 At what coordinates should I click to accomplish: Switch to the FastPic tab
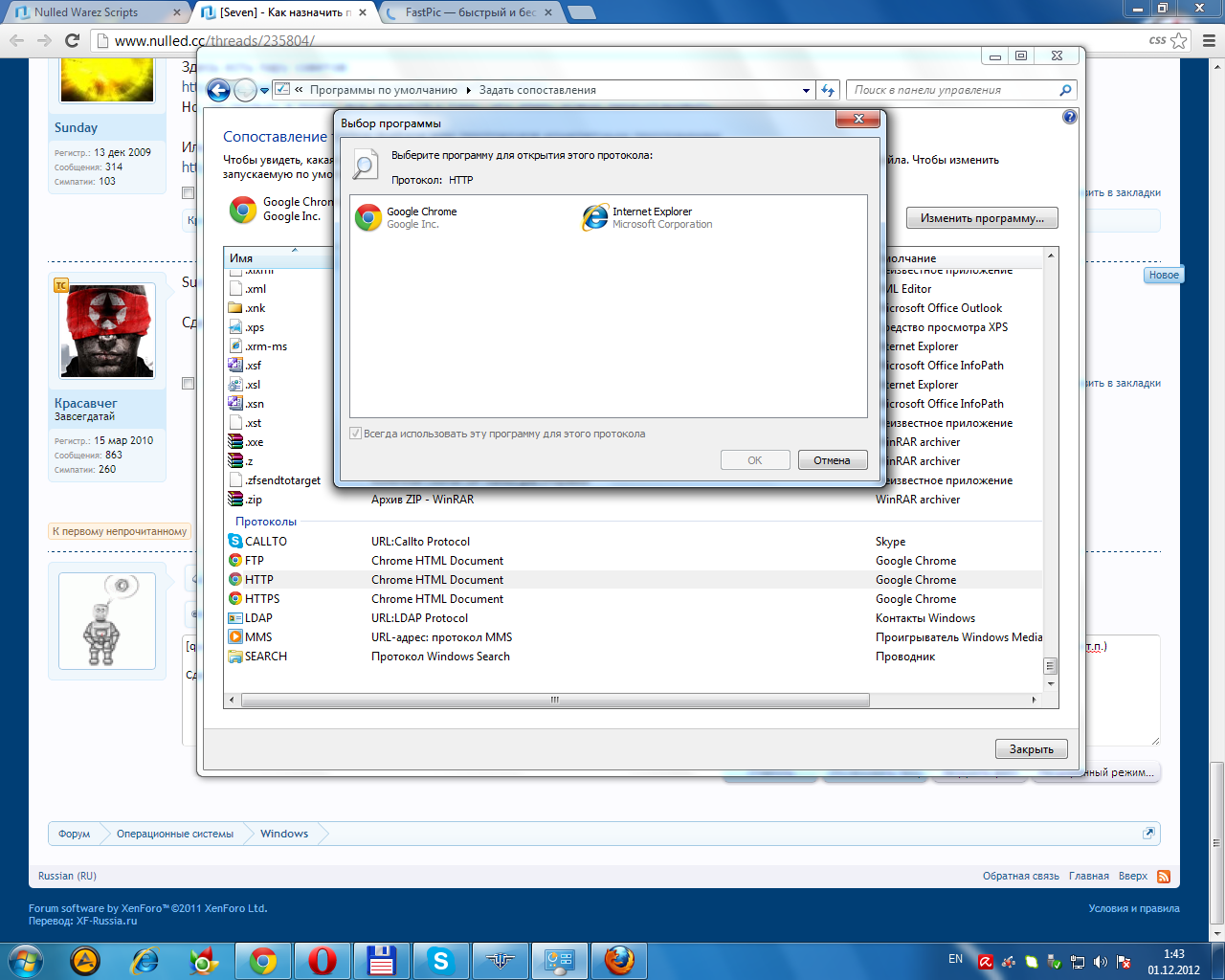(x=469, y=12)
